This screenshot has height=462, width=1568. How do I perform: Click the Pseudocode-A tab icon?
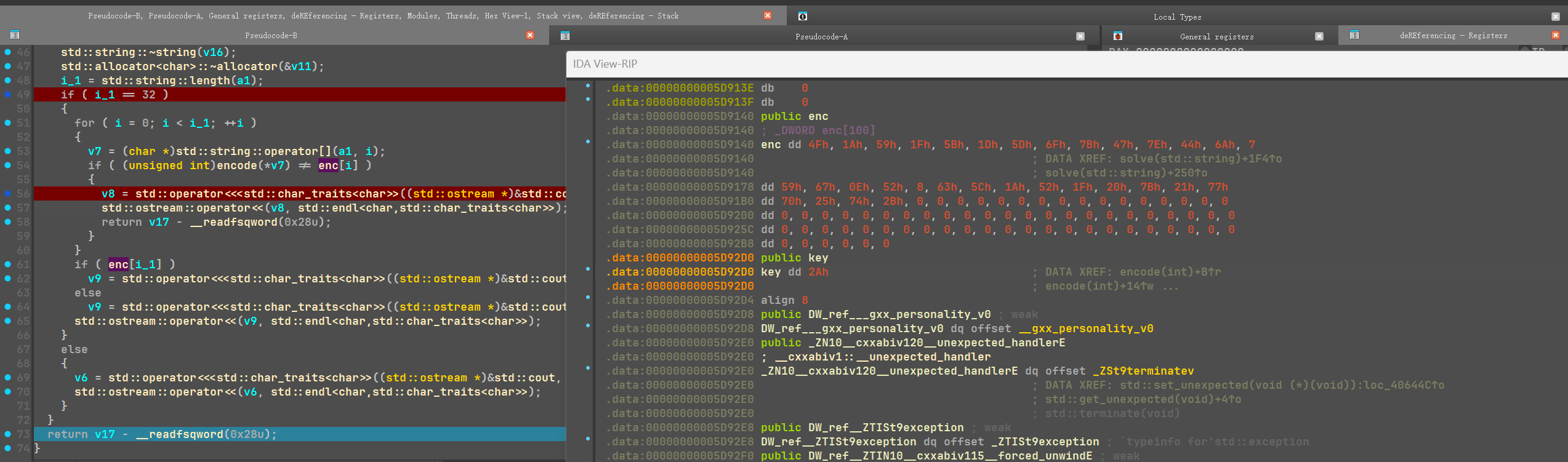tap(565, 36)
